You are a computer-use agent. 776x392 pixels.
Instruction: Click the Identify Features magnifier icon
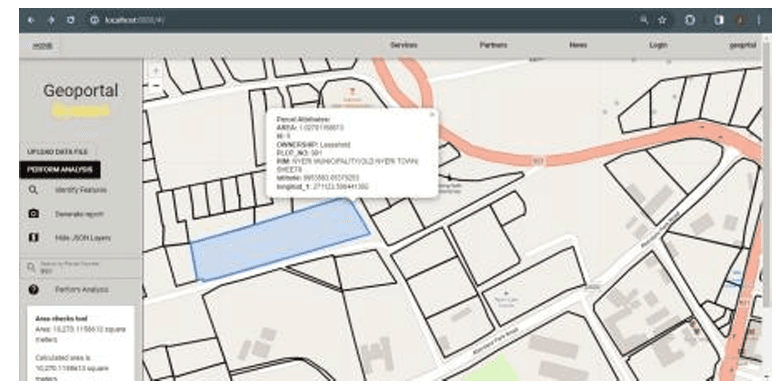[x=33, y=190]
